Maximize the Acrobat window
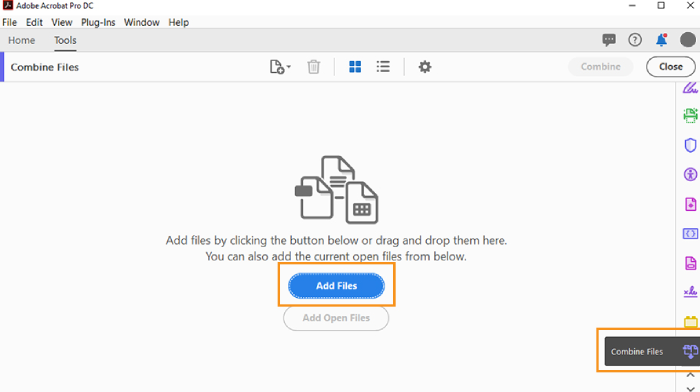This screenshot has width=700, height=392. pos(661,5)
